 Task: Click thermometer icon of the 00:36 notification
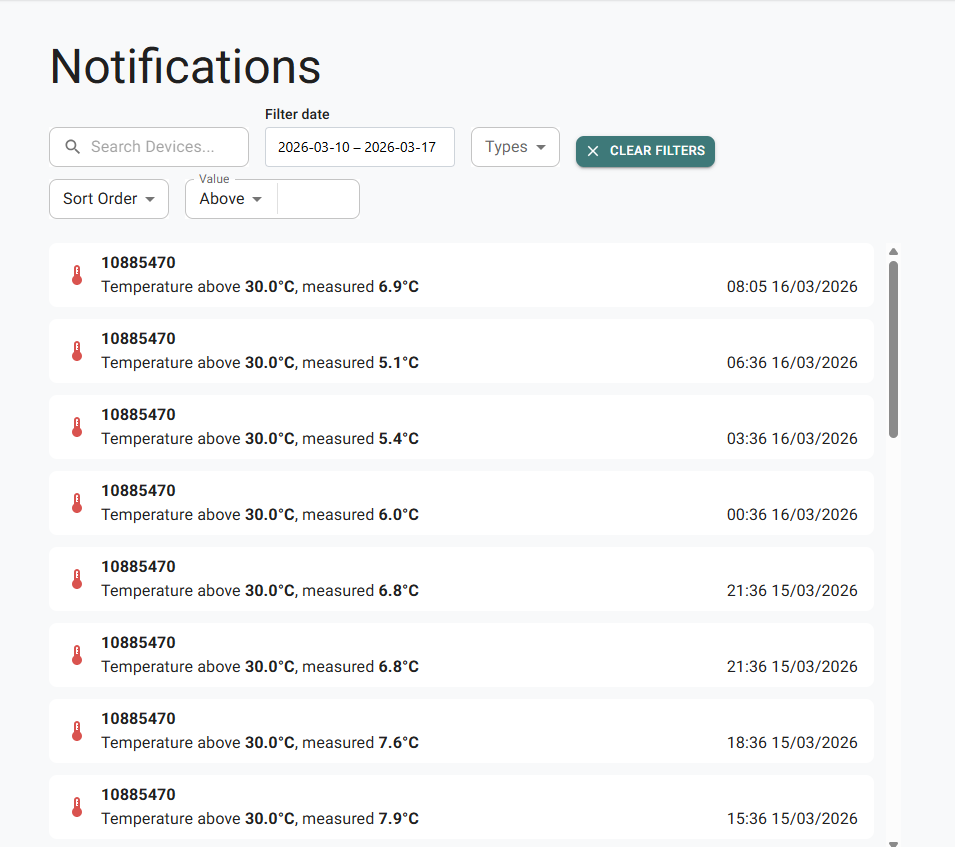(77, 503)
